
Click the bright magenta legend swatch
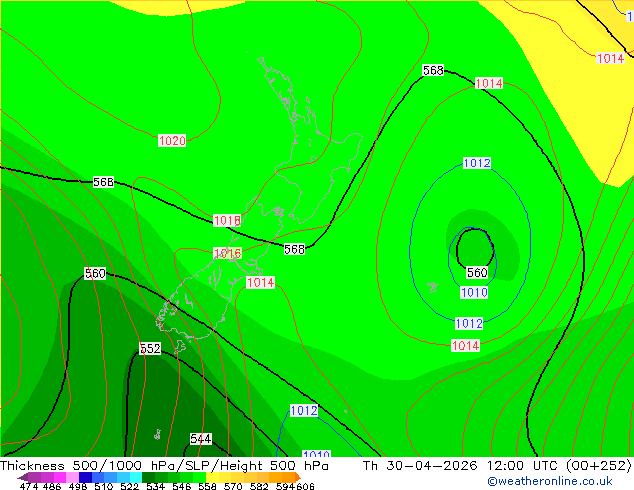pyautogui.click(x=60, y=477)
